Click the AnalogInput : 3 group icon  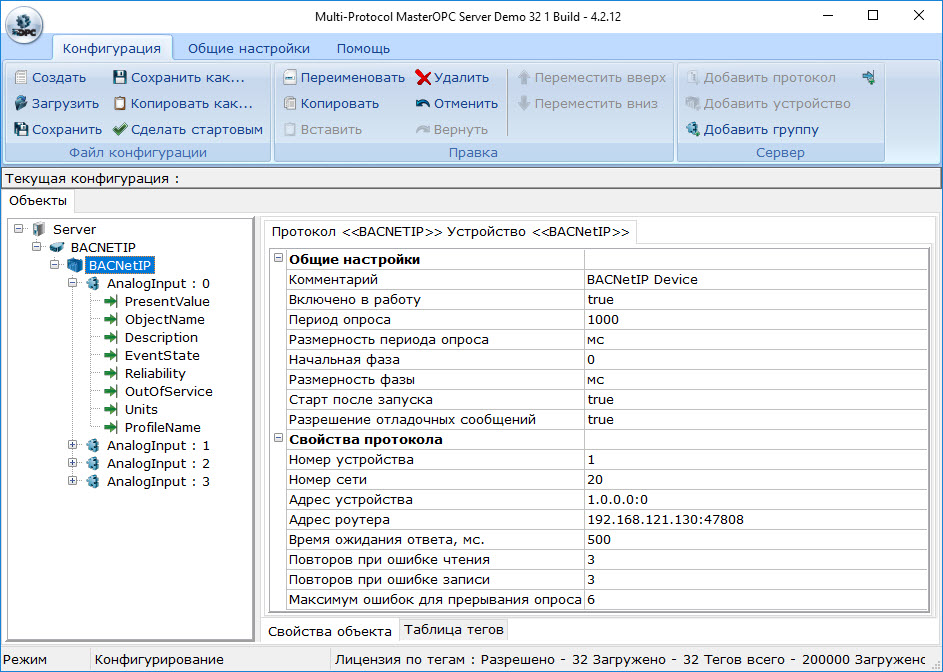click(93, 481)
